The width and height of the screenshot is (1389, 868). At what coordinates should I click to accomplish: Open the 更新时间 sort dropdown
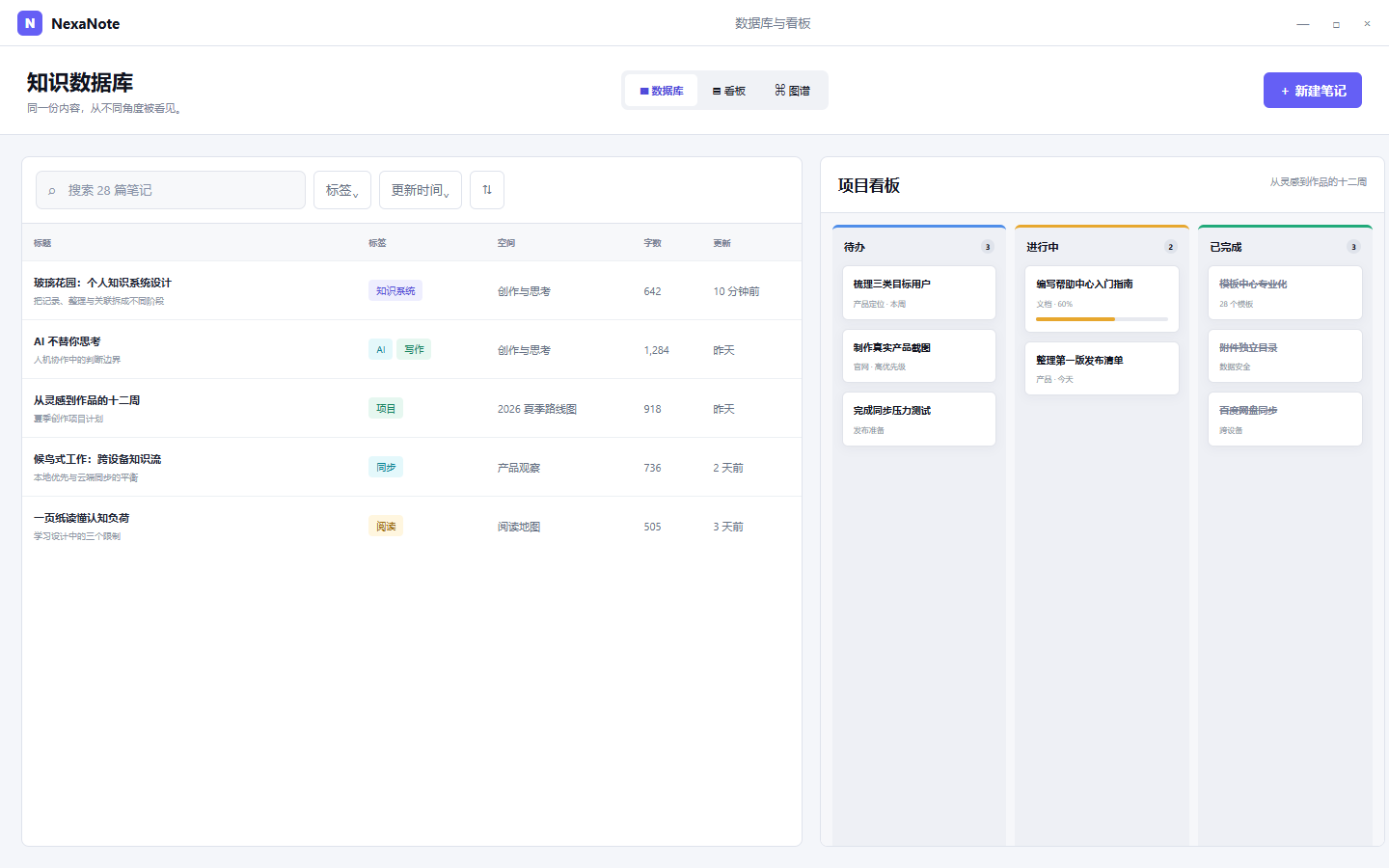(421, 190)
